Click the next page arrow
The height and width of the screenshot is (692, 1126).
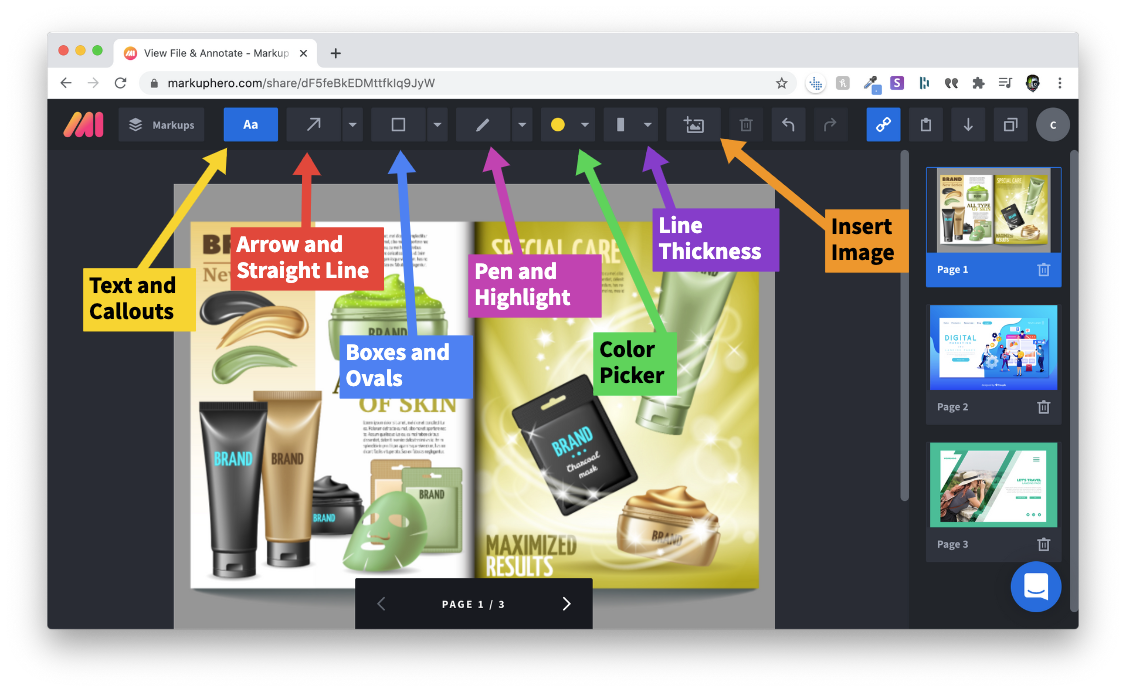566,604
